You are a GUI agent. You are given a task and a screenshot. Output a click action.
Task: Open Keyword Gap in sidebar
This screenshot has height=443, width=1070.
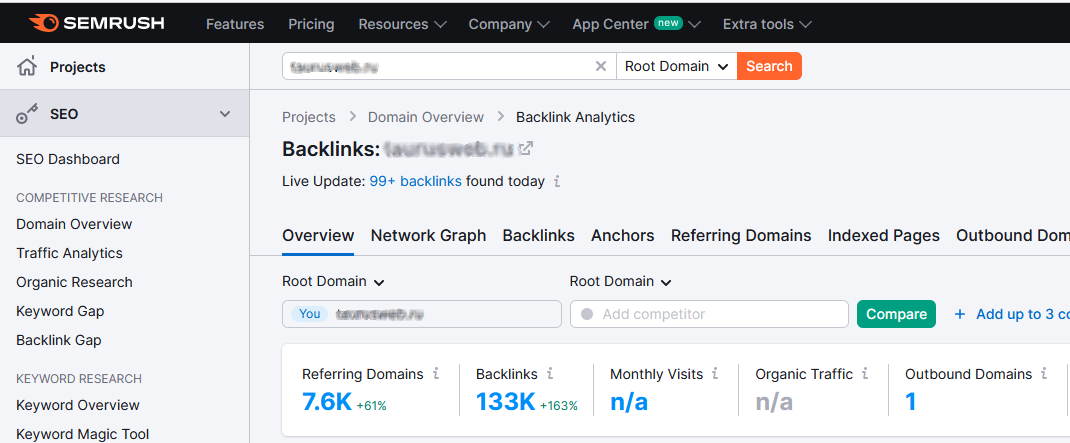point(60,311)
